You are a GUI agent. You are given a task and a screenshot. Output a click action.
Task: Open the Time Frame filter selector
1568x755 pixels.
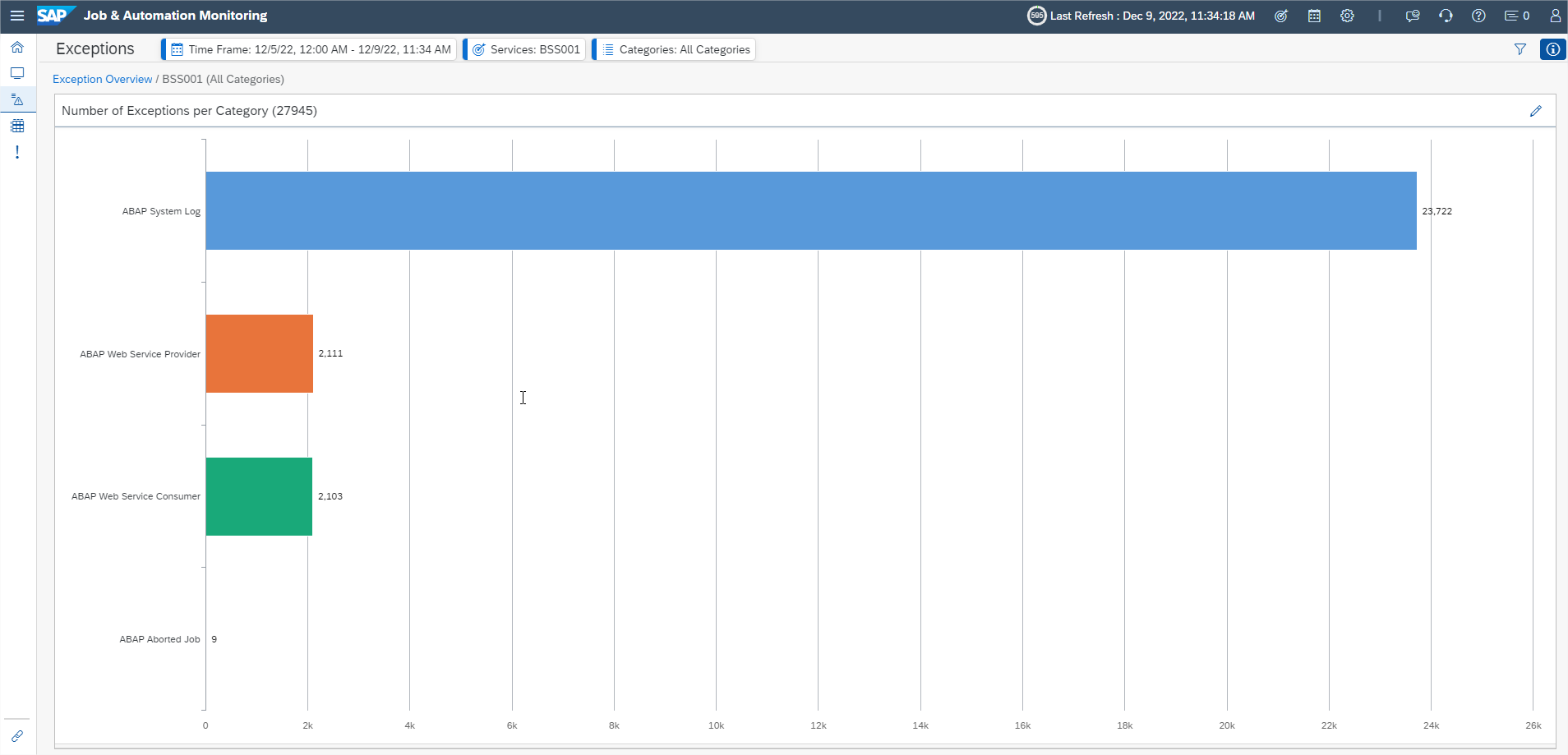click(311, 49)
